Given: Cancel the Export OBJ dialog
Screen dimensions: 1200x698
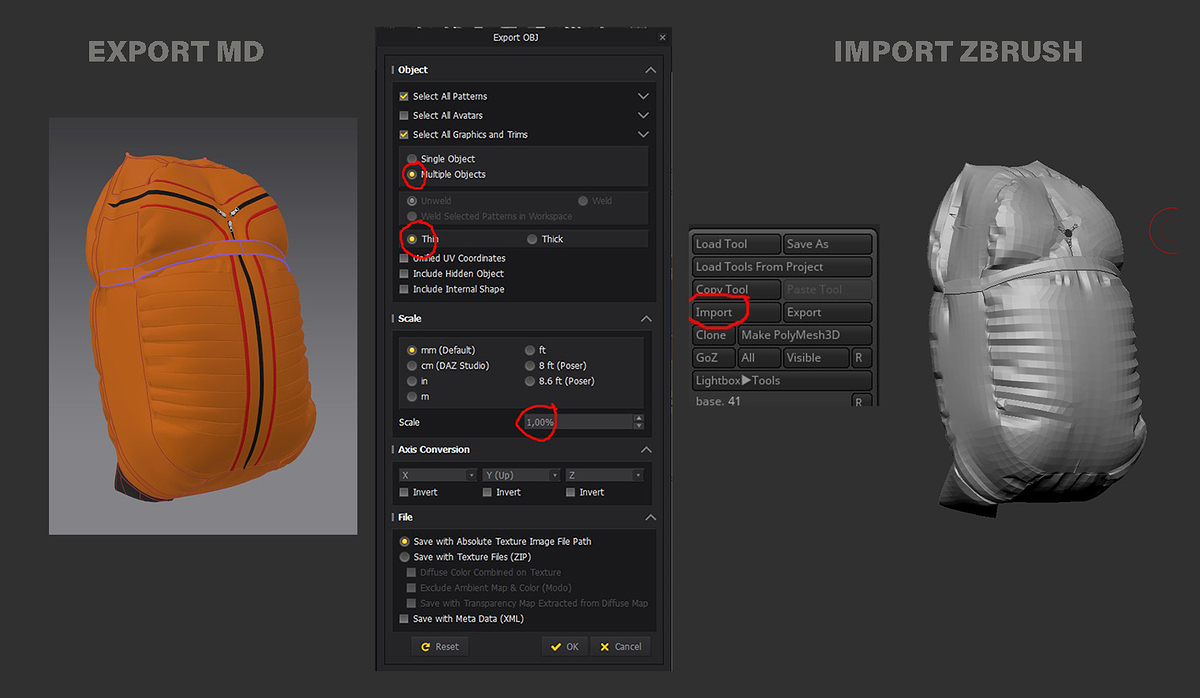Looking at the screenshot, I should click(621, 647).
